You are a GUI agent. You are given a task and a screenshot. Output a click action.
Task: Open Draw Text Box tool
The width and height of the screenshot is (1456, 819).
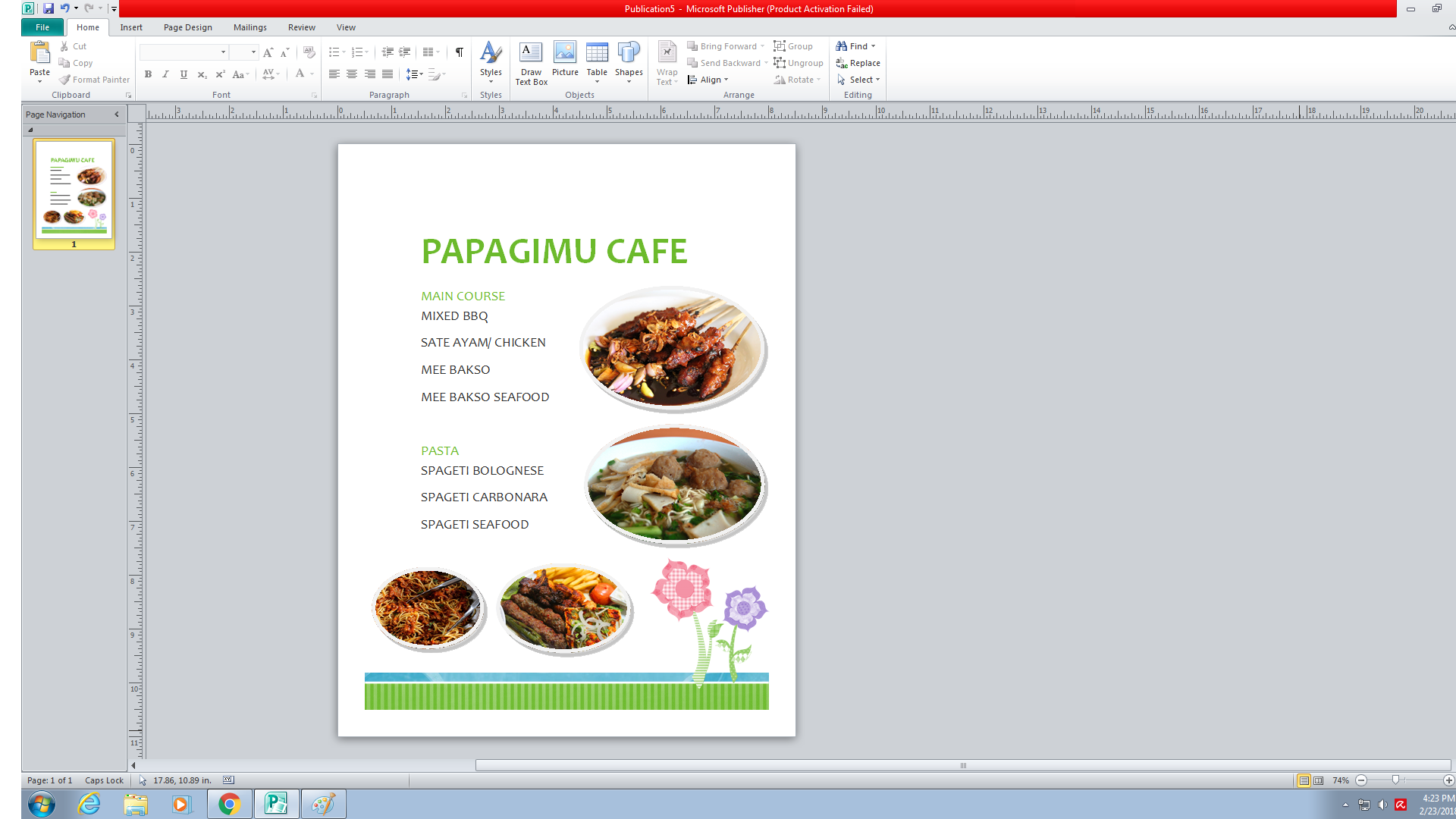tap(531, 62)
